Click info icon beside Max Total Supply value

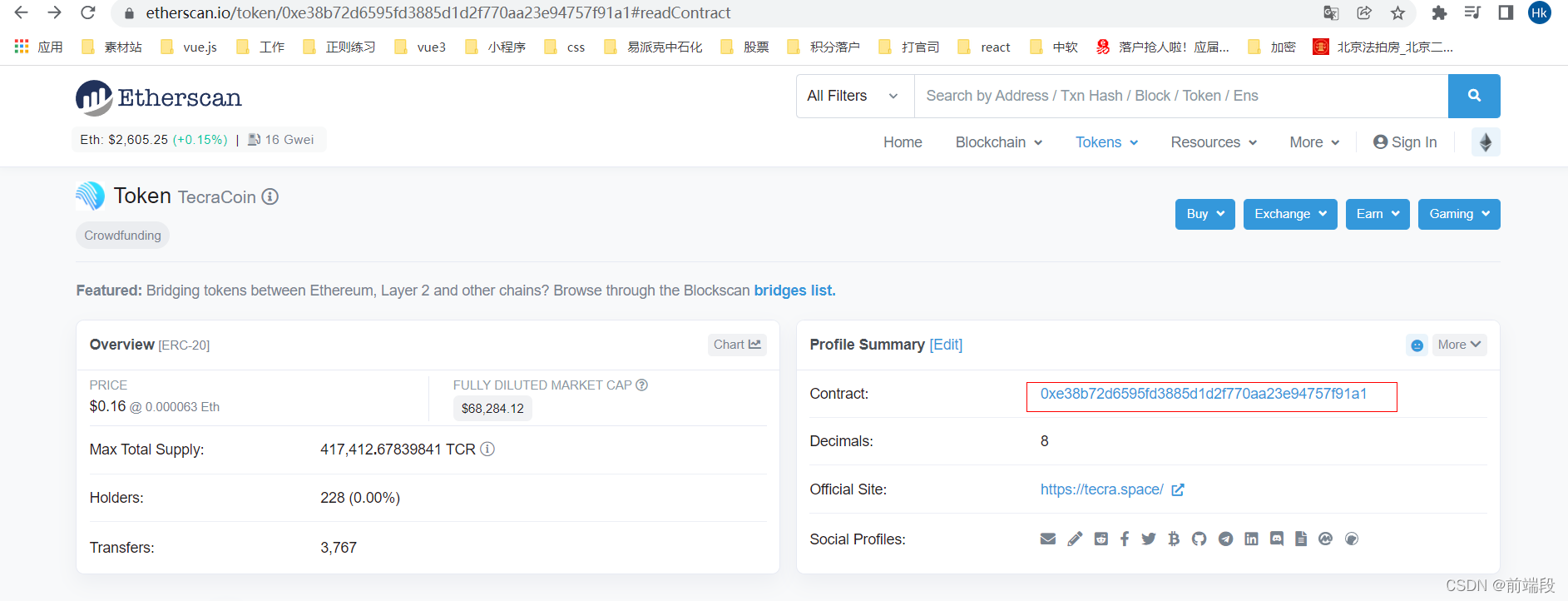point(487,449)
